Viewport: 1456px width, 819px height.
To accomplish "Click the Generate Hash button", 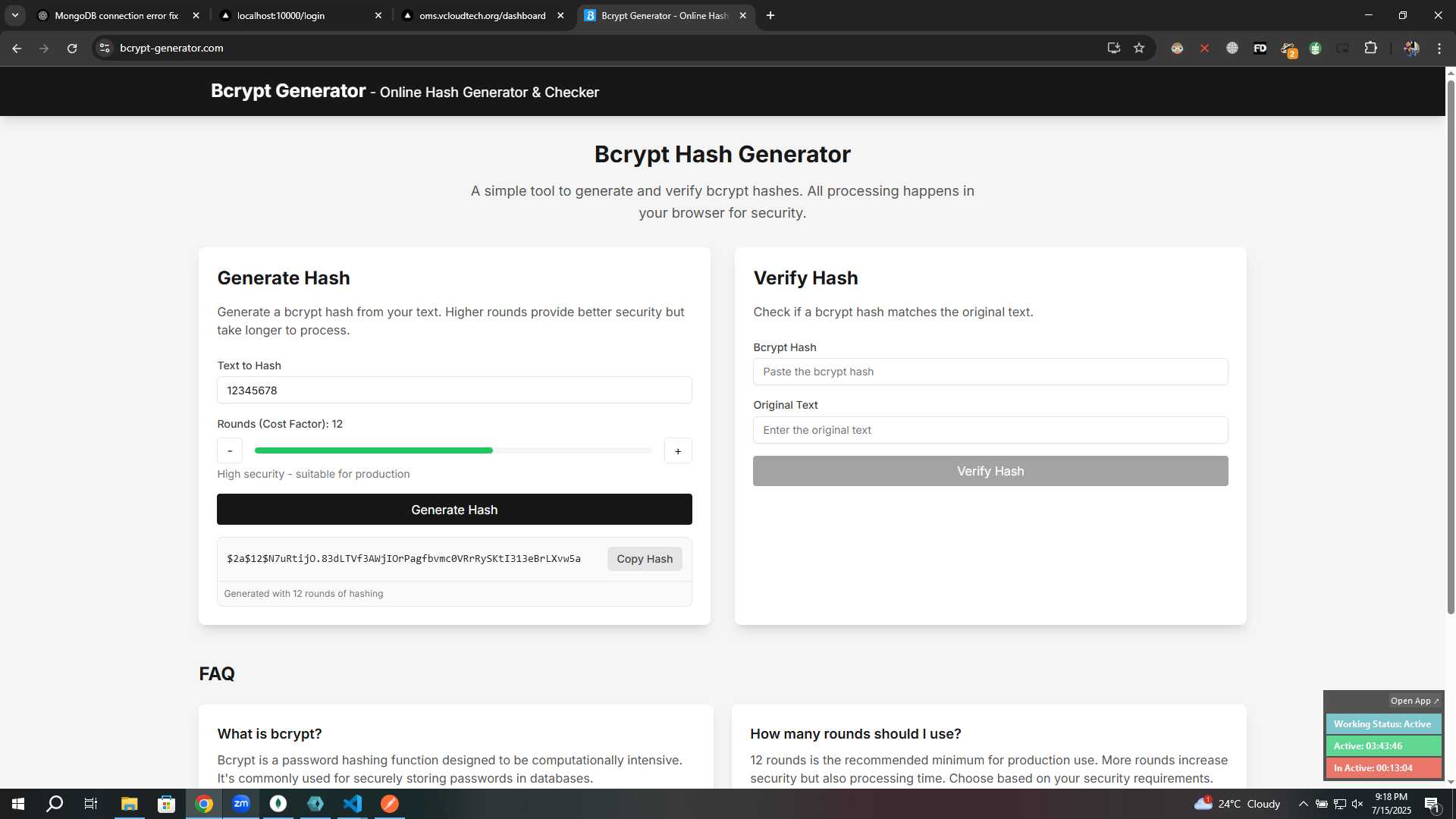I will coord(454,510).
